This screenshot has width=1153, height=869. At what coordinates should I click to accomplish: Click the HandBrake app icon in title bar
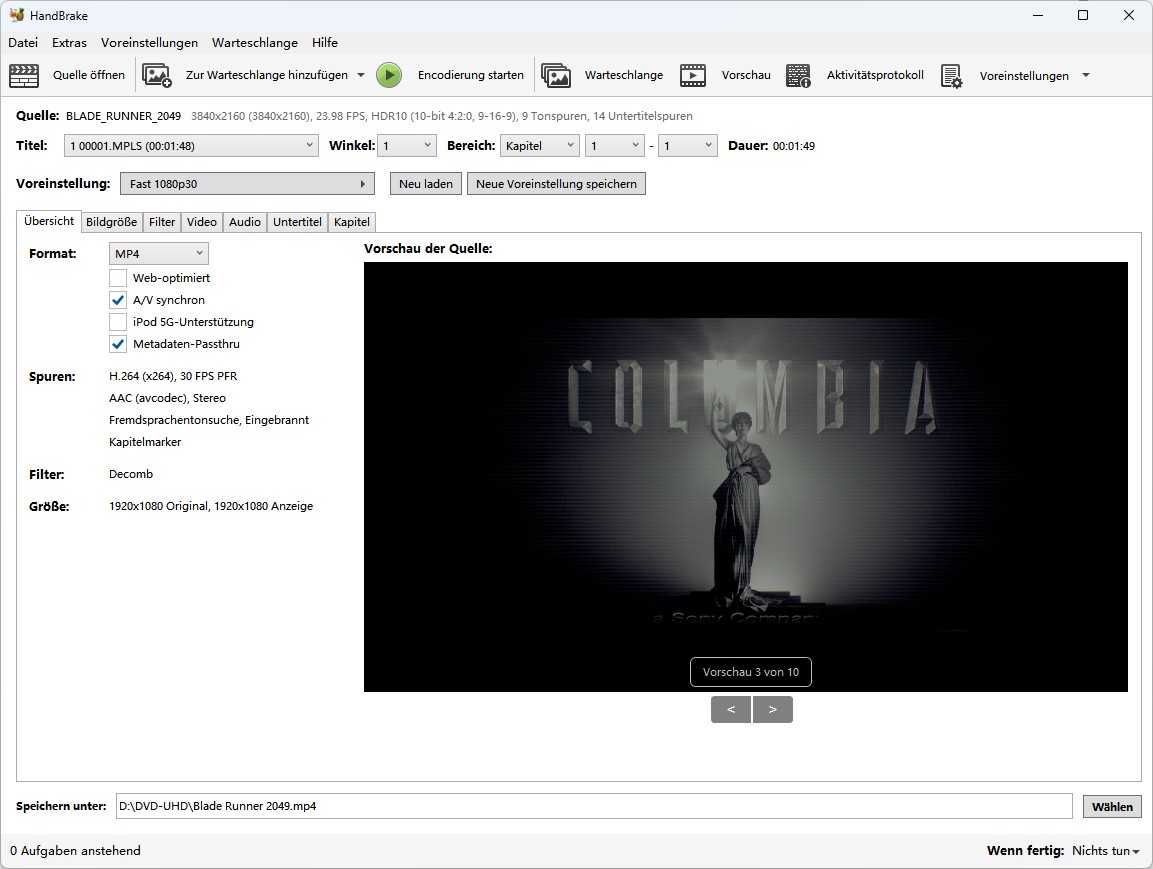(x=16, y=15)
